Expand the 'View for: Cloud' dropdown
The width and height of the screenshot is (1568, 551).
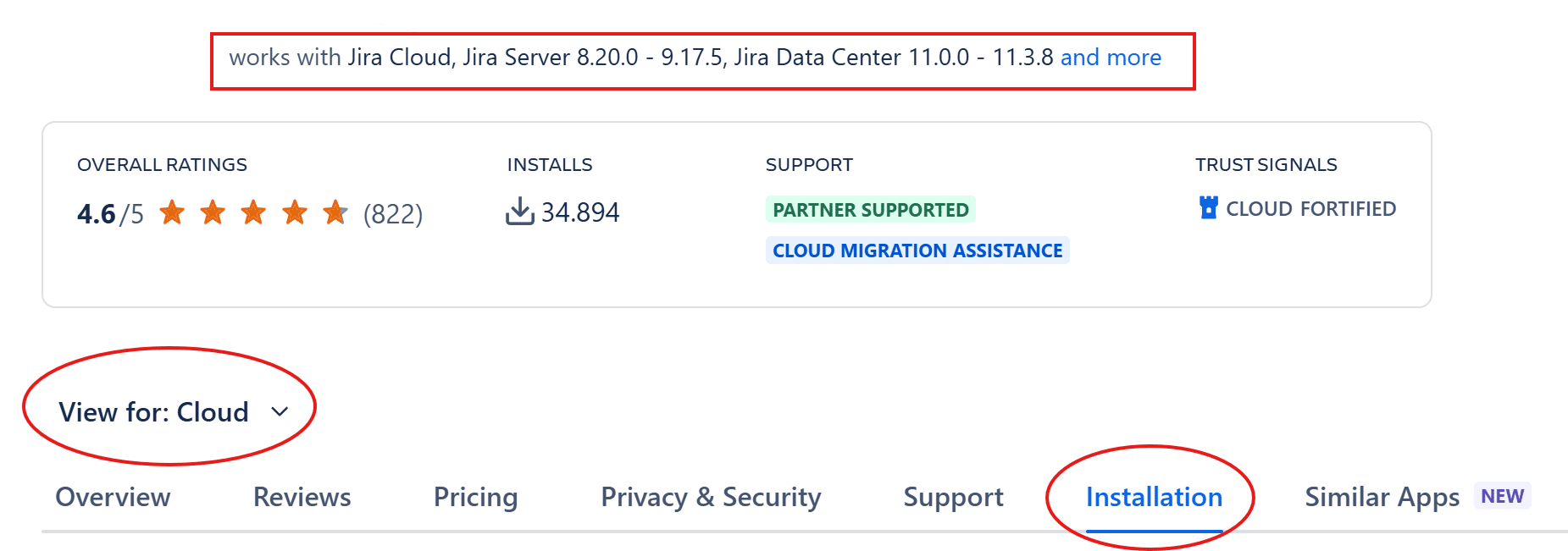click(174, 412)
